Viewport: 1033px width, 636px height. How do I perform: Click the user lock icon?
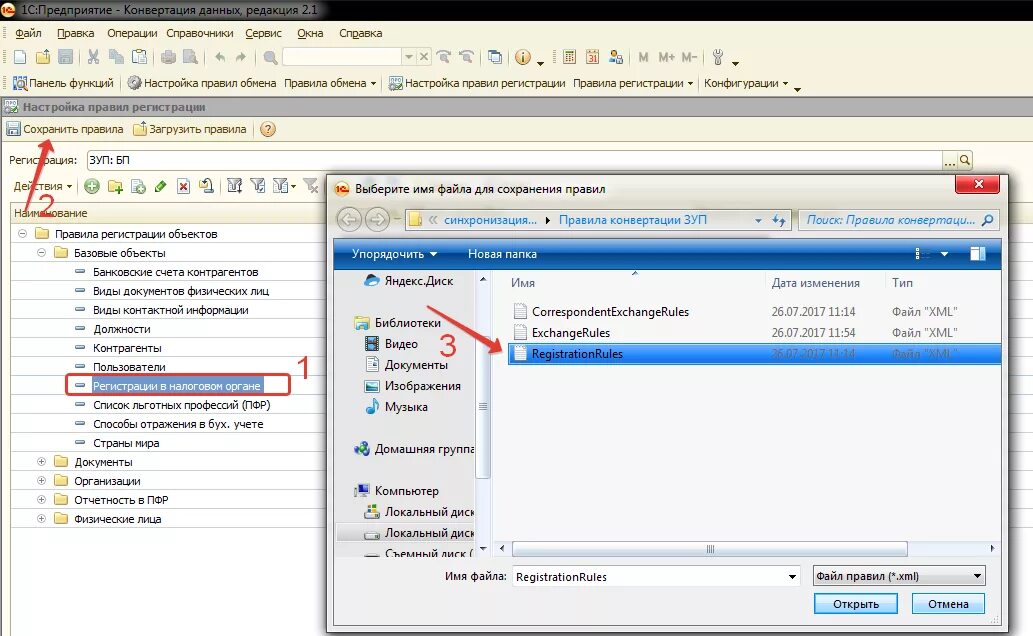(x=616, y=57)
